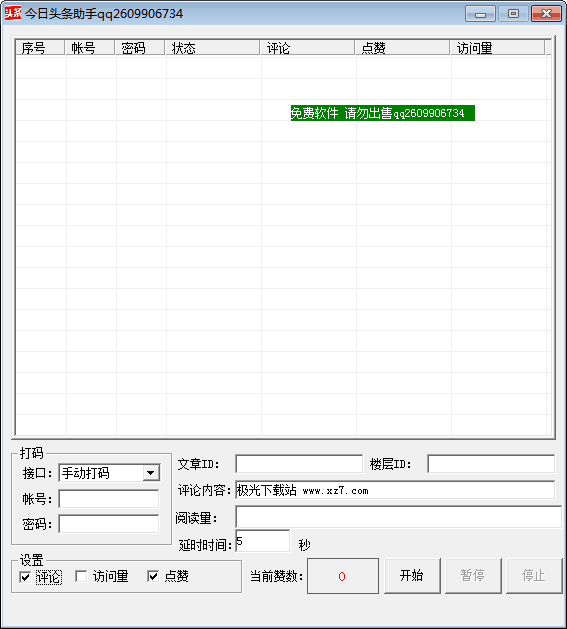Minimize the 今日头条助手 window

[x=480, y=14]
